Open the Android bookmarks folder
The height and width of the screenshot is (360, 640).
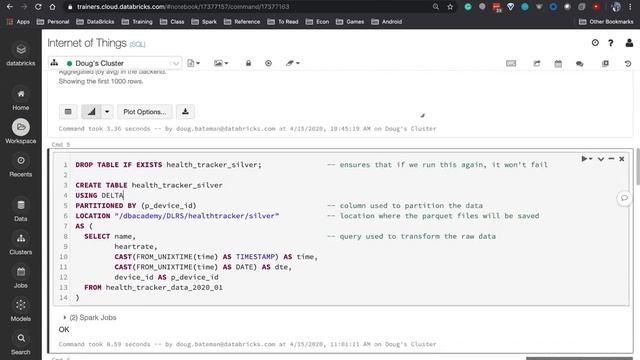coord(387,22)
